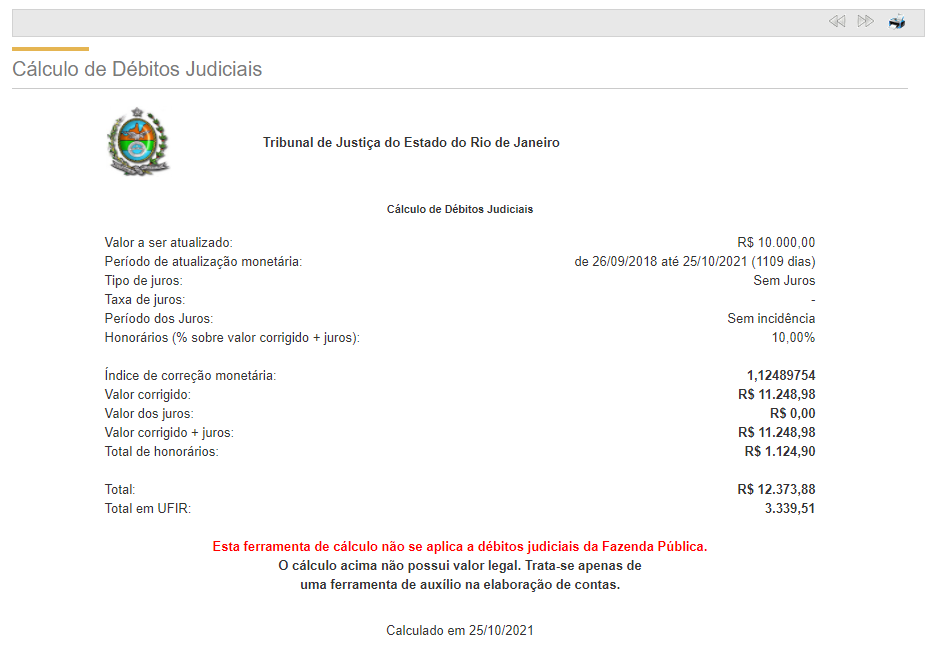Viewport: 935px width, 645px height.
Task: Click the value R$ 0,00
Action: 792,414
